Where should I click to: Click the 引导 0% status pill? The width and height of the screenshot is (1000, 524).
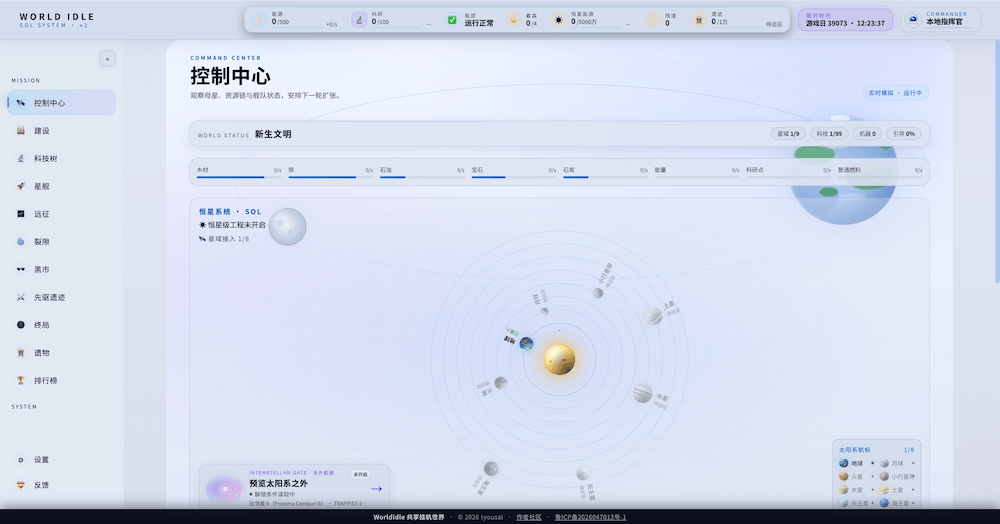point(904,134)
